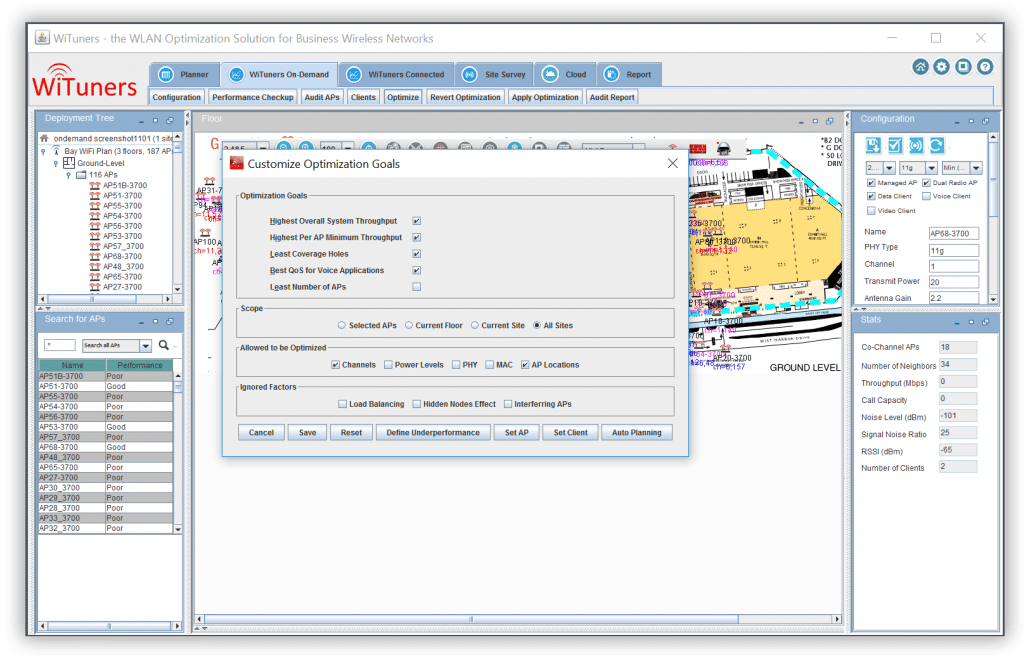Viewport: 1030px width, 659px height.
Task: Click the home icon of the deployment tree root
Action: point(44,139)
